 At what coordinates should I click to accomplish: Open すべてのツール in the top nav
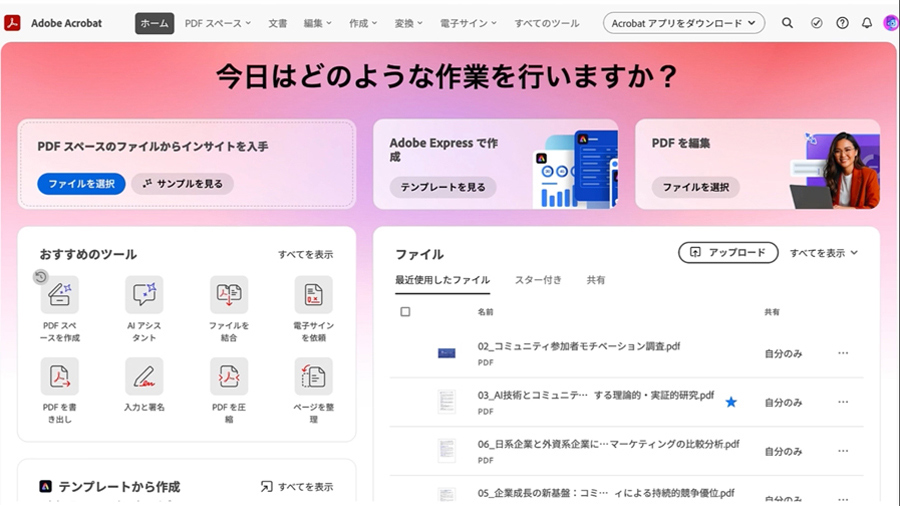pyautogui.click(x=546, y=23)
